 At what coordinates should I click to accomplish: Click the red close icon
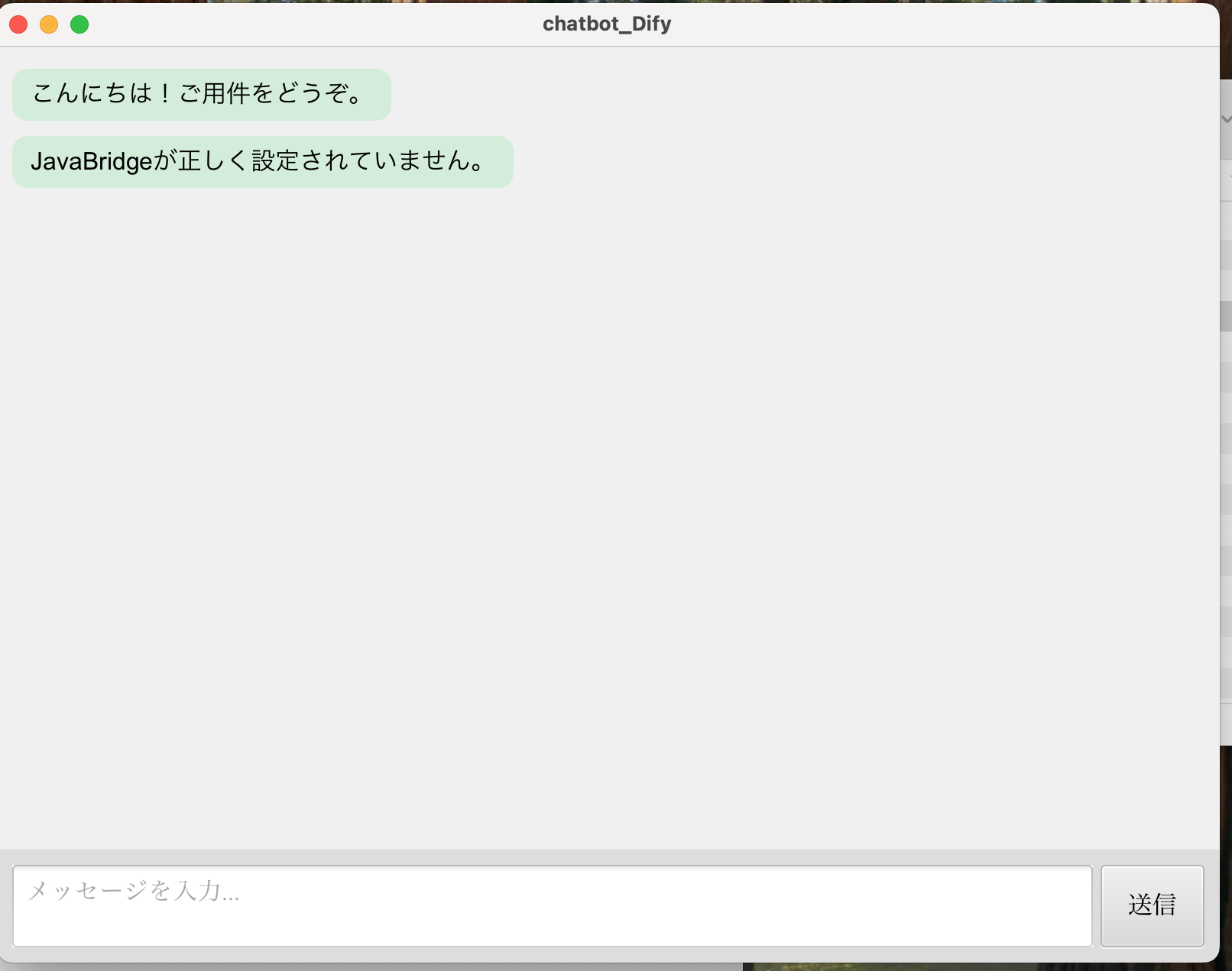(18, 24)
